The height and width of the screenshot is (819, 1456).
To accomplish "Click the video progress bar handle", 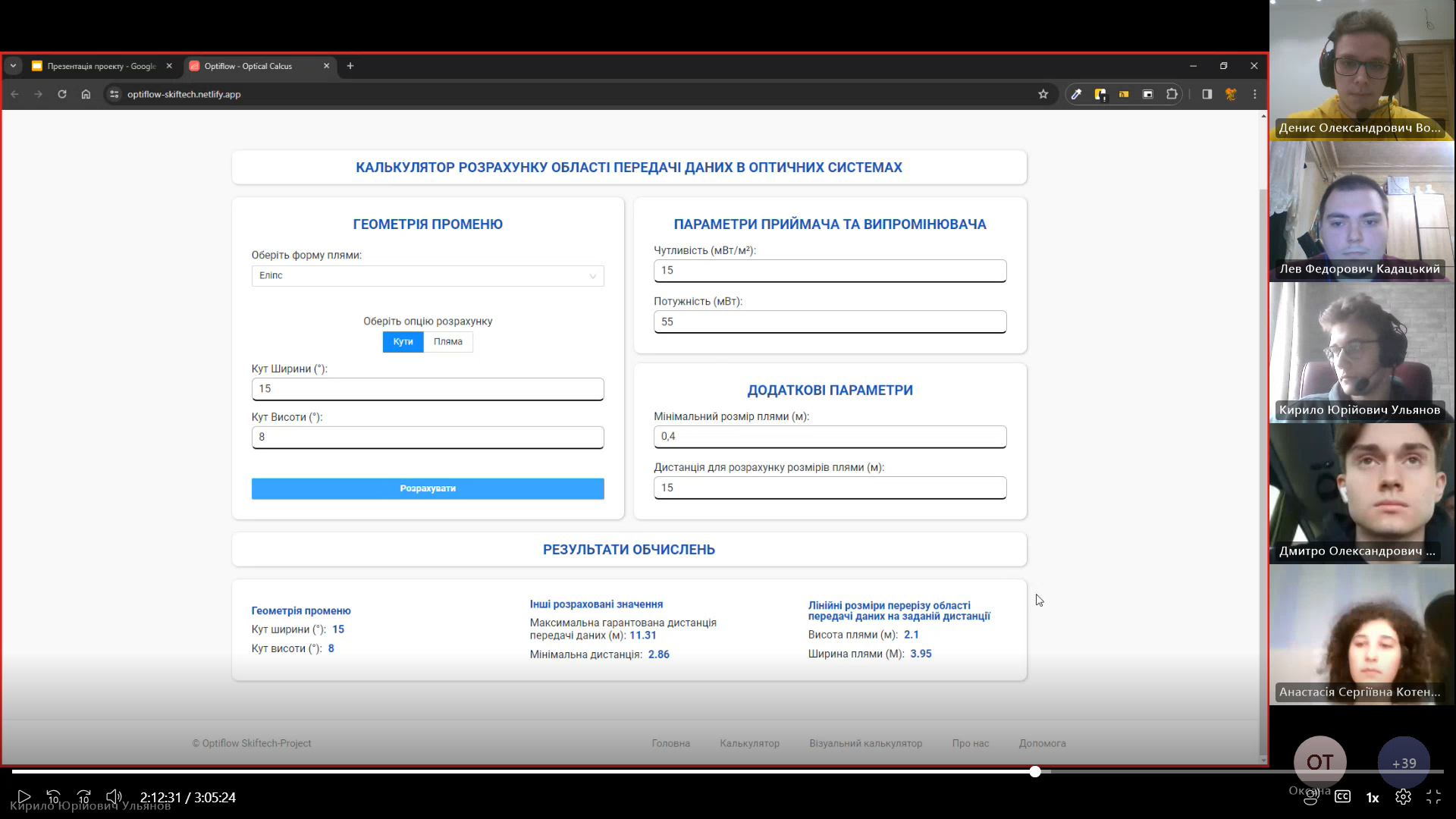I will [1034, 771].
